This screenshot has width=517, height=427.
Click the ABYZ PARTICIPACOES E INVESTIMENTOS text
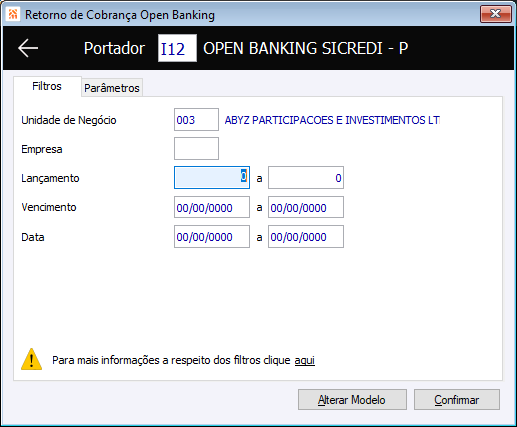click(332, 120)
